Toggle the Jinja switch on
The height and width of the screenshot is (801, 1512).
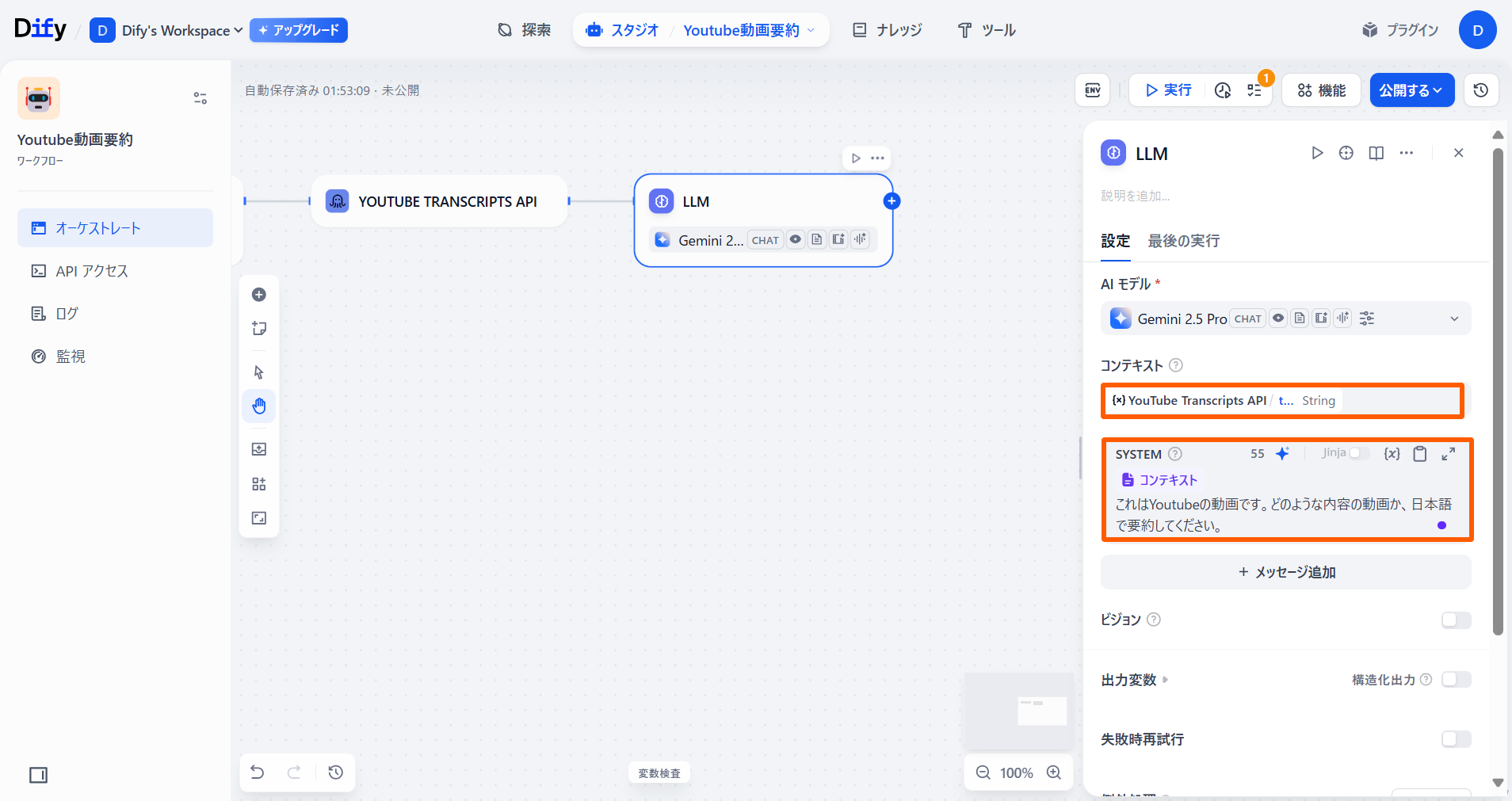[x=1359, y=453]
